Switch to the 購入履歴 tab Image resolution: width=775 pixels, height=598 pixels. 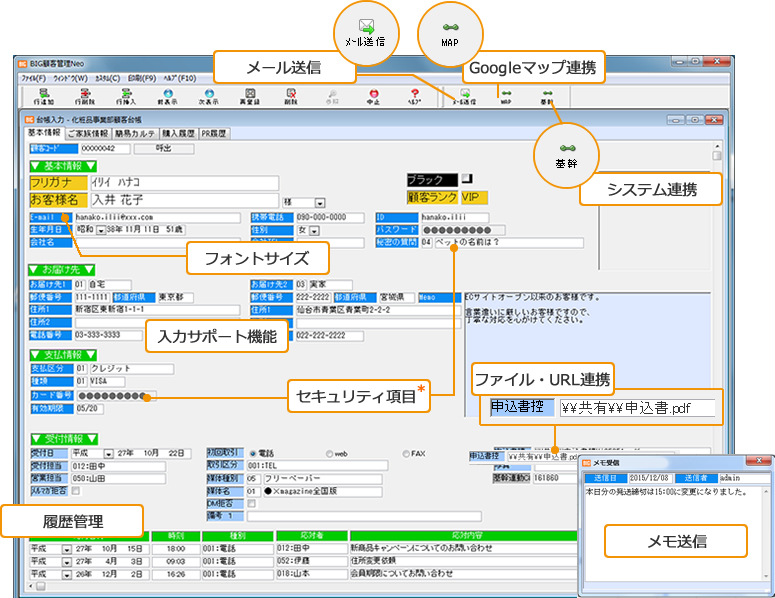(178, 133)
